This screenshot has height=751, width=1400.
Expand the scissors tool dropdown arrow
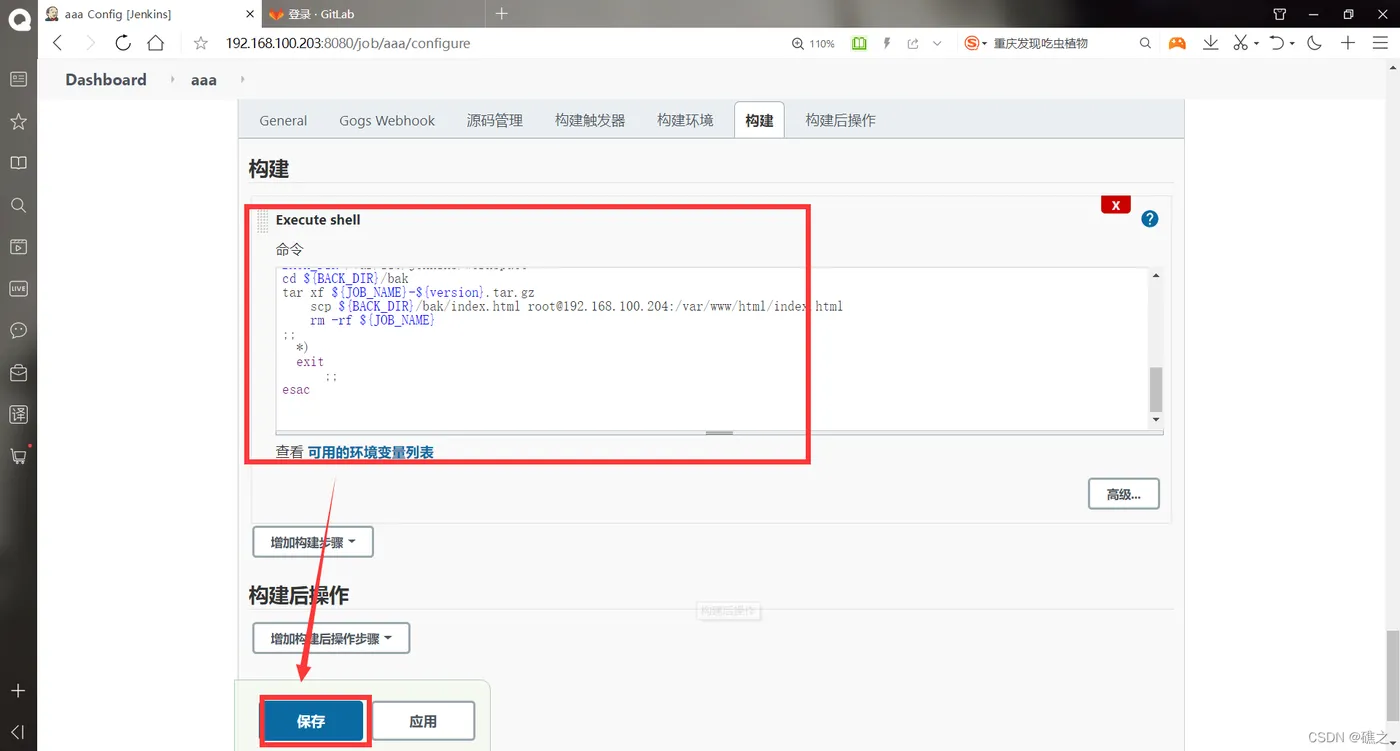tap(1256, 44)
